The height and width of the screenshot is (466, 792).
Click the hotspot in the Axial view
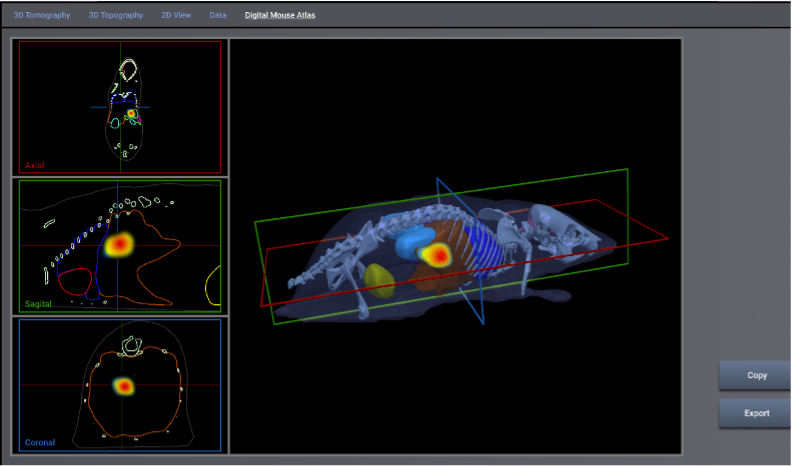pyautogui.click(x=130, y=115)
